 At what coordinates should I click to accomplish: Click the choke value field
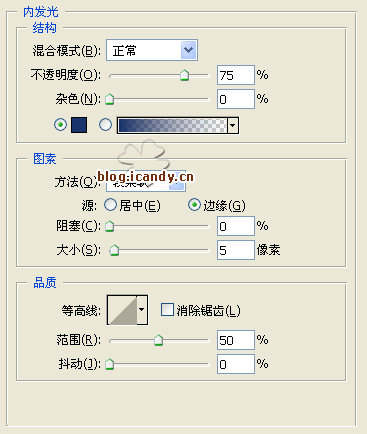click(x=236, y=226)
